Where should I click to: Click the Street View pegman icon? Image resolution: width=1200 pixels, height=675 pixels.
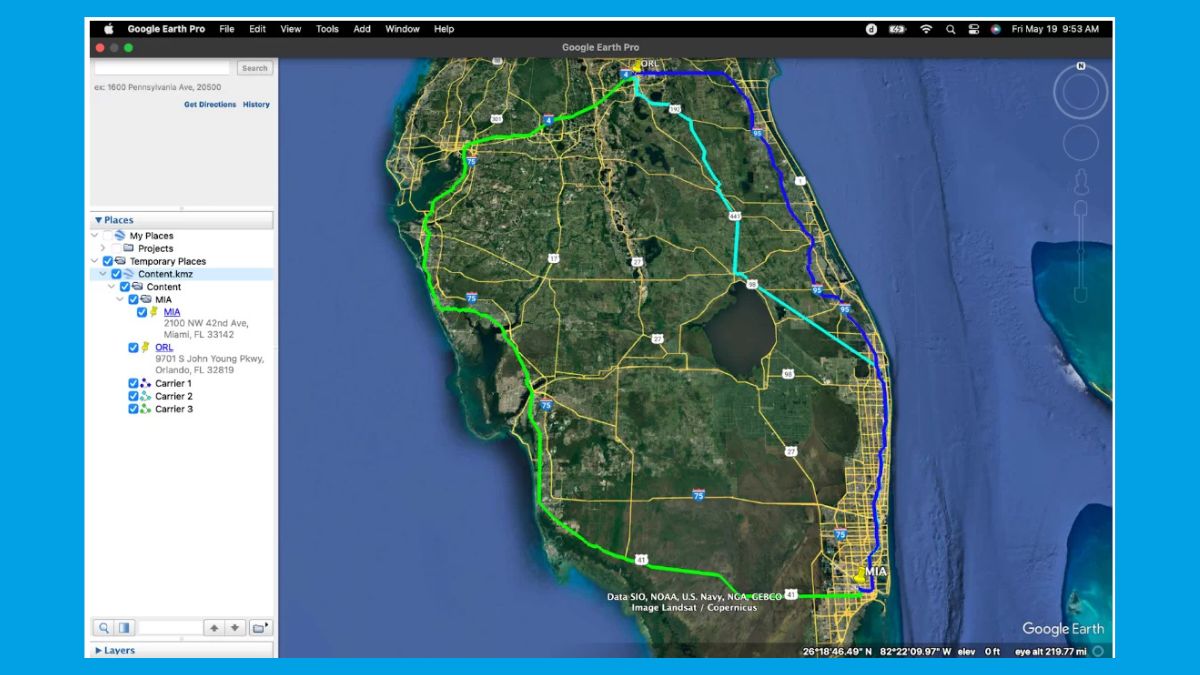tap(1081, 182)
